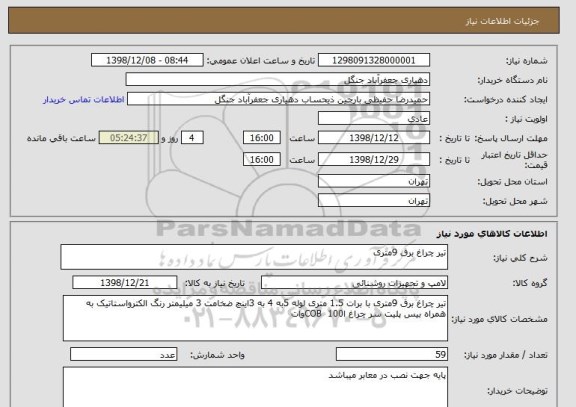Click the text ساعت باقی مانده
The width and height of the screenshot is (576, 407).
click(61, 138)
